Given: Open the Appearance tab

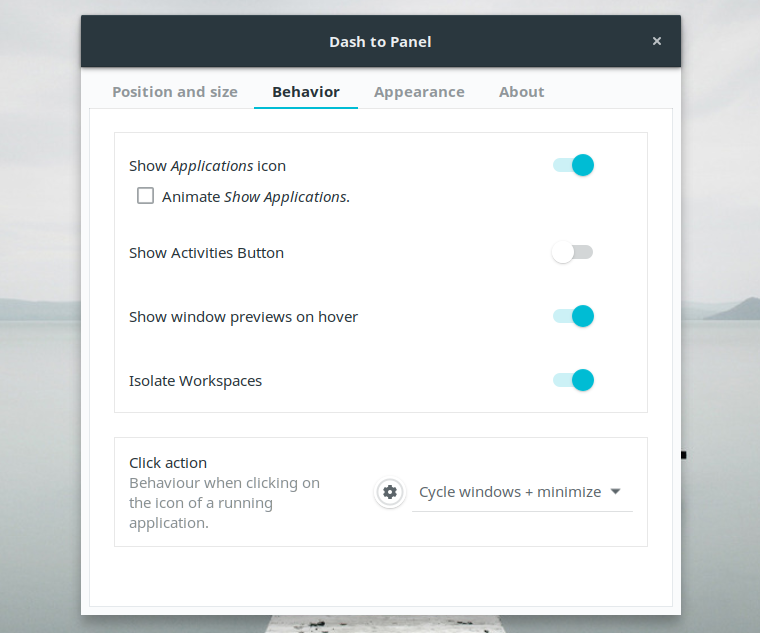Looking at the screenshot, I should click(419, 92).
